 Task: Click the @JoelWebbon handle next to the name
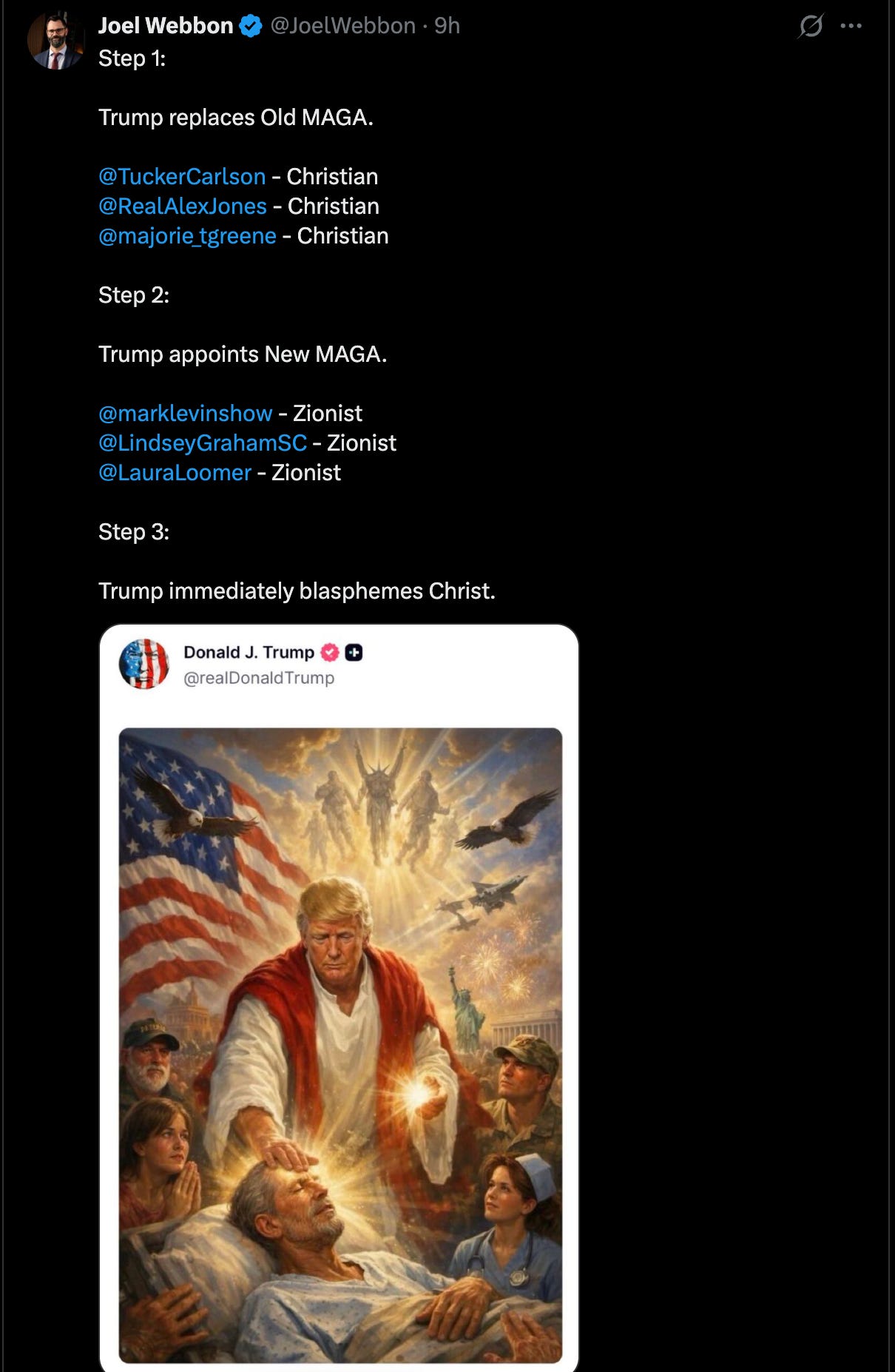(344, 25)
